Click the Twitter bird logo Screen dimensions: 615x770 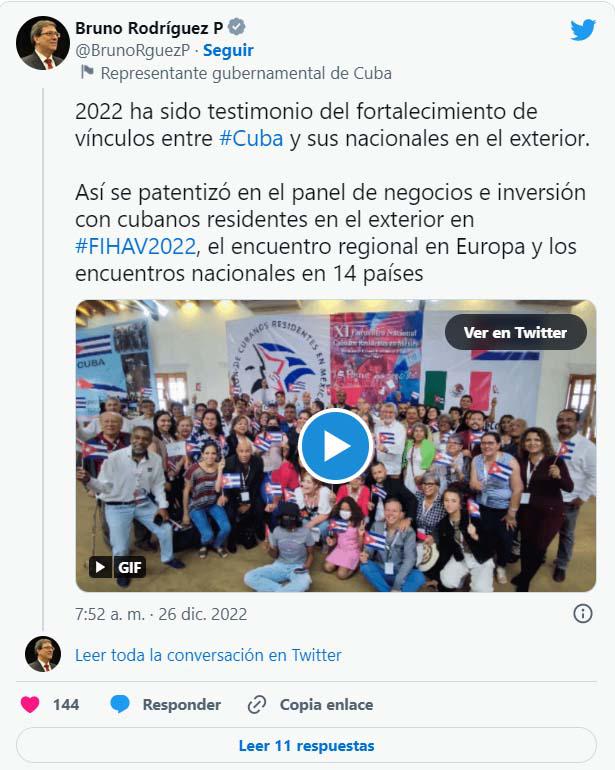583,30
